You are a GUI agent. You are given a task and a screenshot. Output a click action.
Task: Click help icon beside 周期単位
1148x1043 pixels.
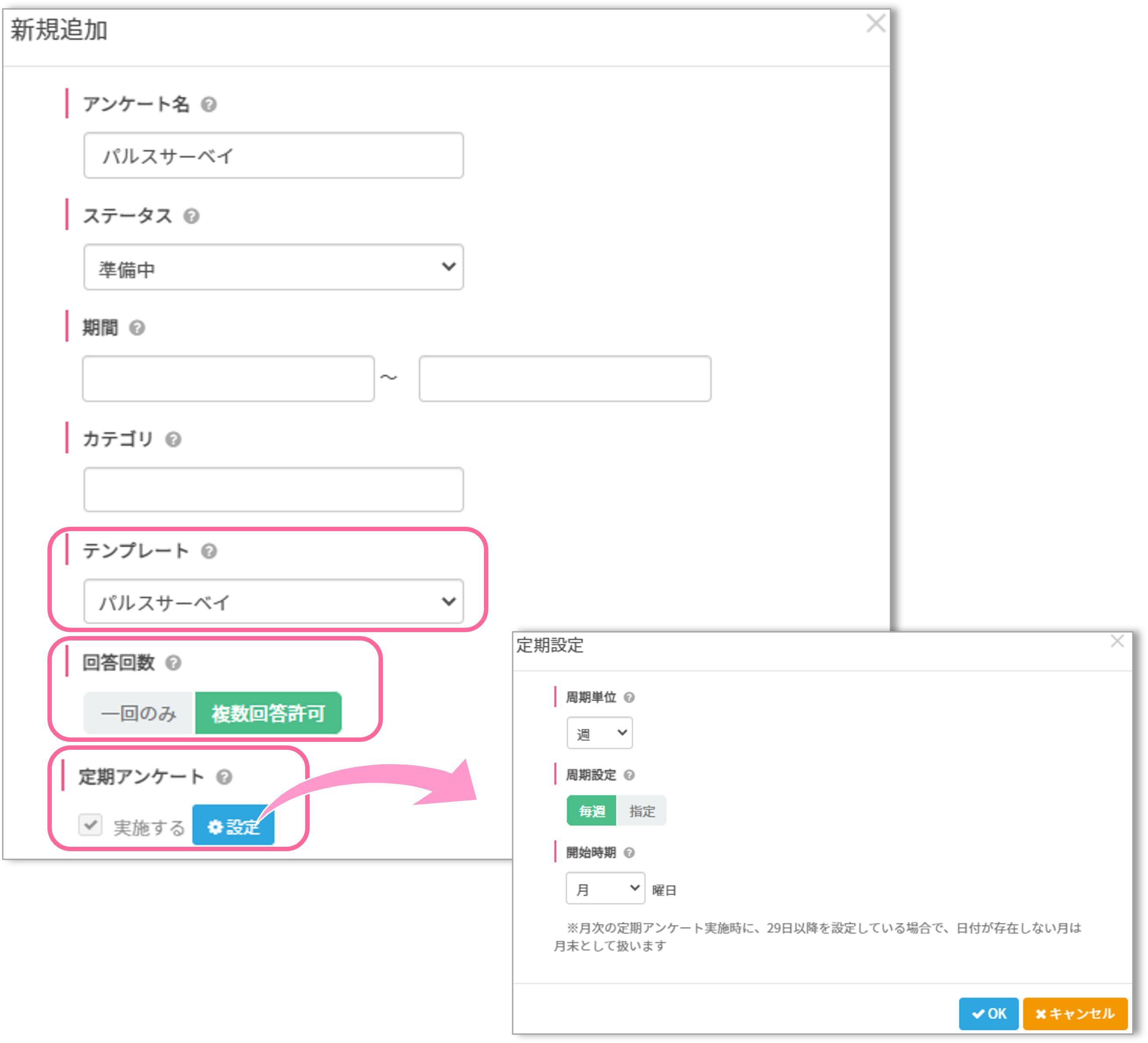tap(629, 698)
